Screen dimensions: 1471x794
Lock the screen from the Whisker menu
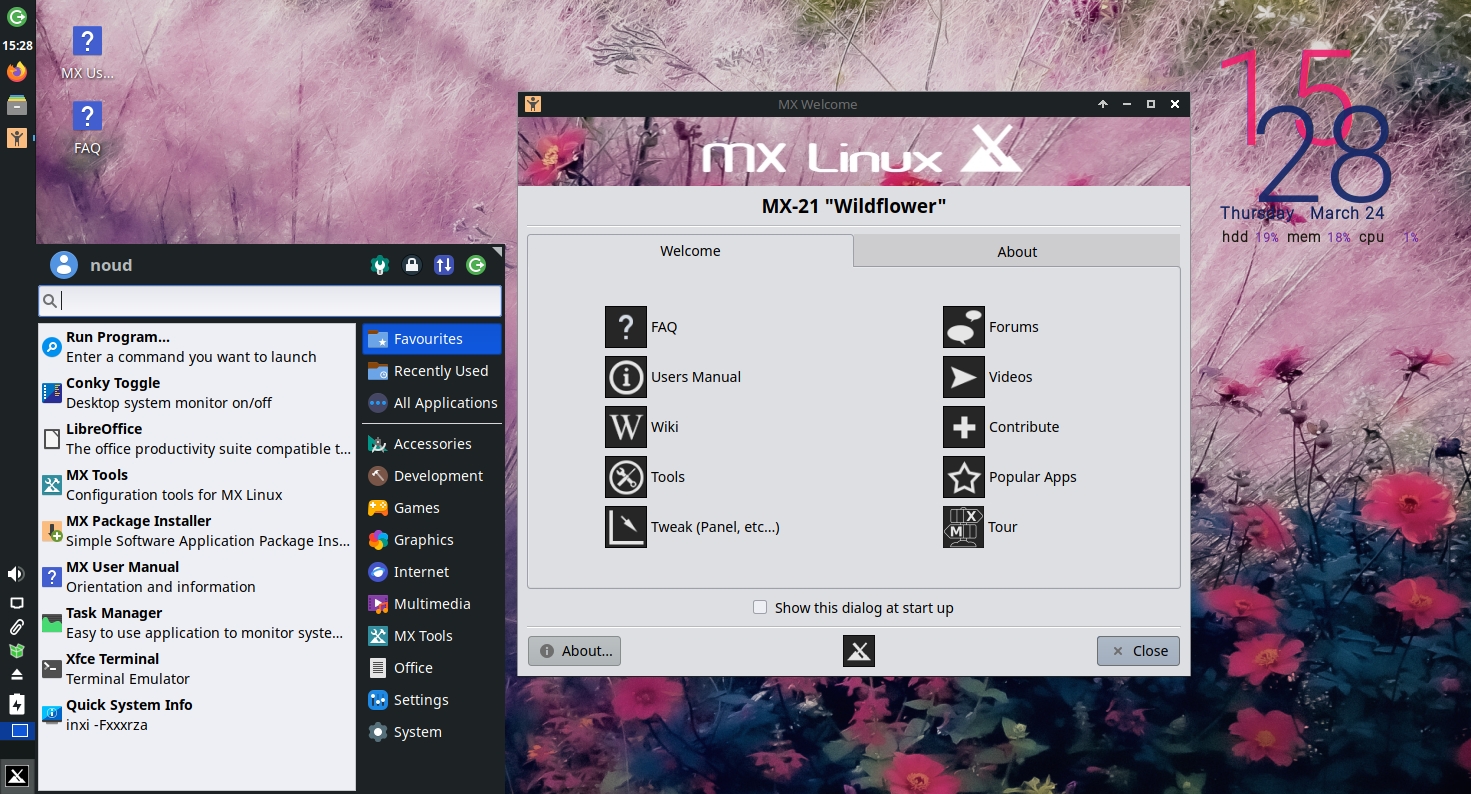click(x=412, y=265)
